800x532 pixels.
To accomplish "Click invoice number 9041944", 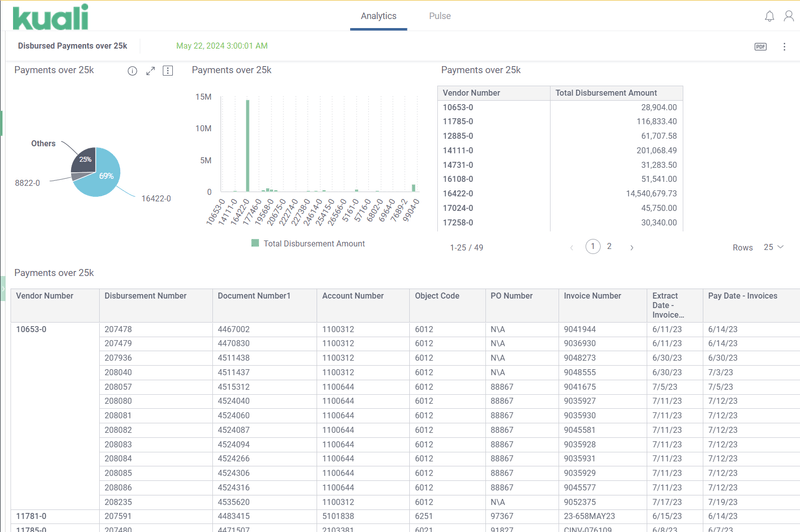I will [580, 330].
